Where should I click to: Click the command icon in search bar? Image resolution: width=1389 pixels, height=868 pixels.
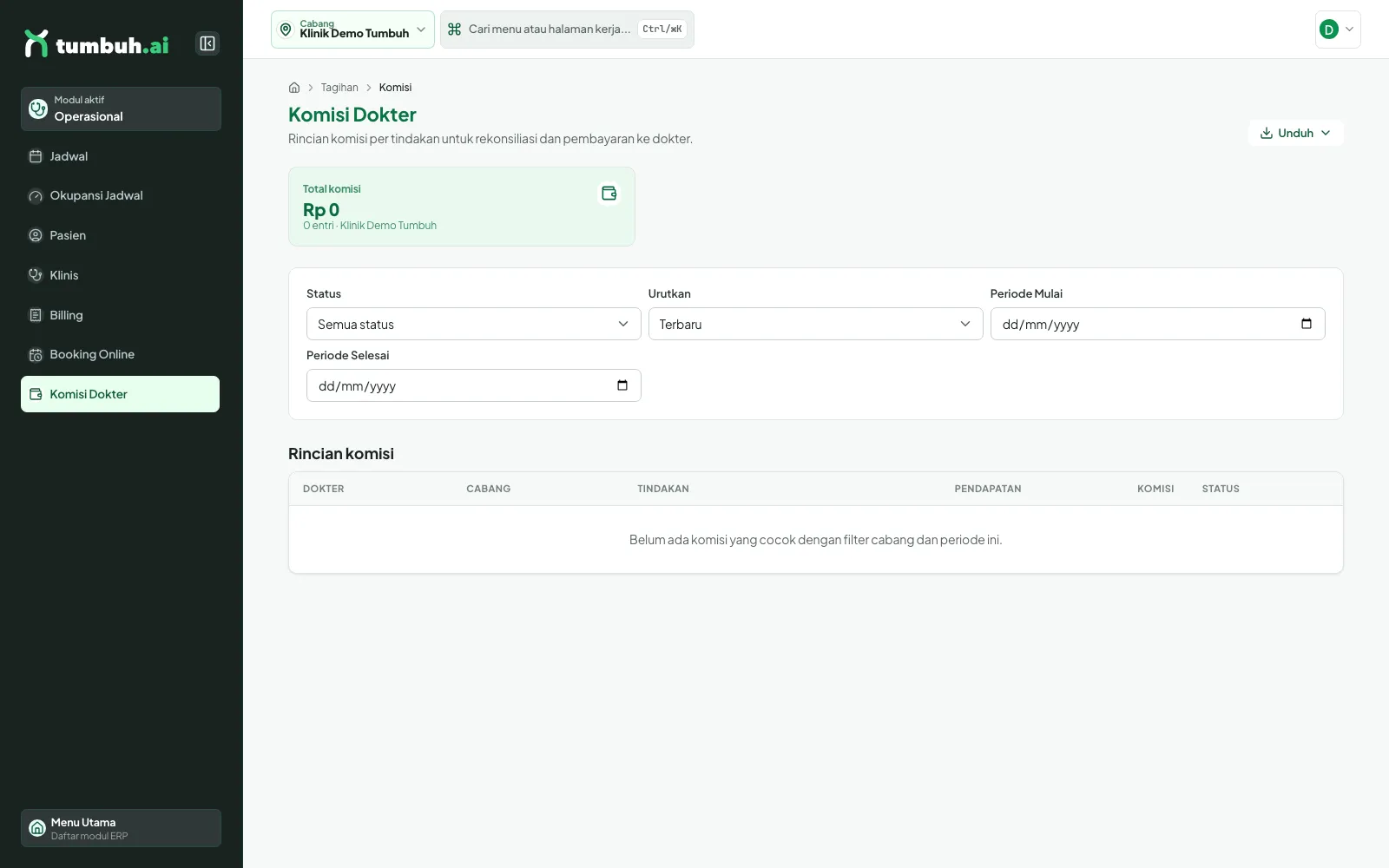[454, 30]
